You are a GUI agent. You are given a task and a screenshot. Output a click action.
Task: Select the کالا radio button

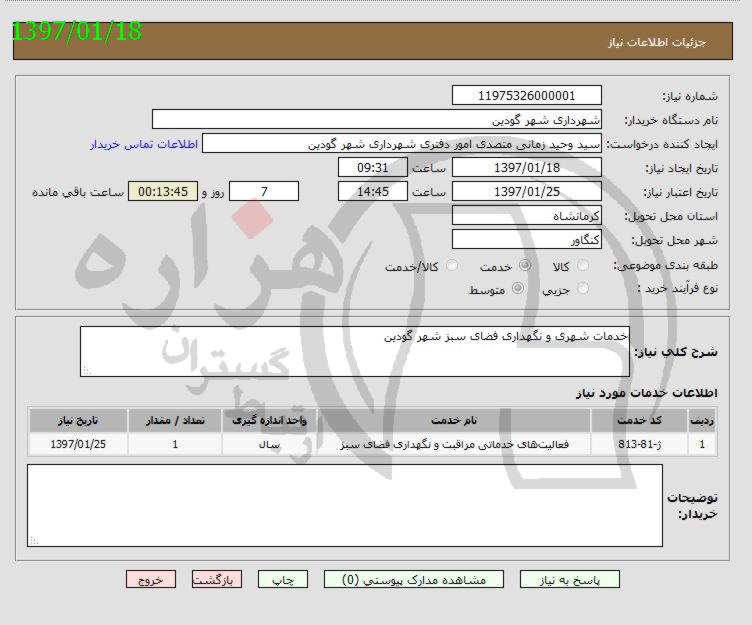coord(583,265)
